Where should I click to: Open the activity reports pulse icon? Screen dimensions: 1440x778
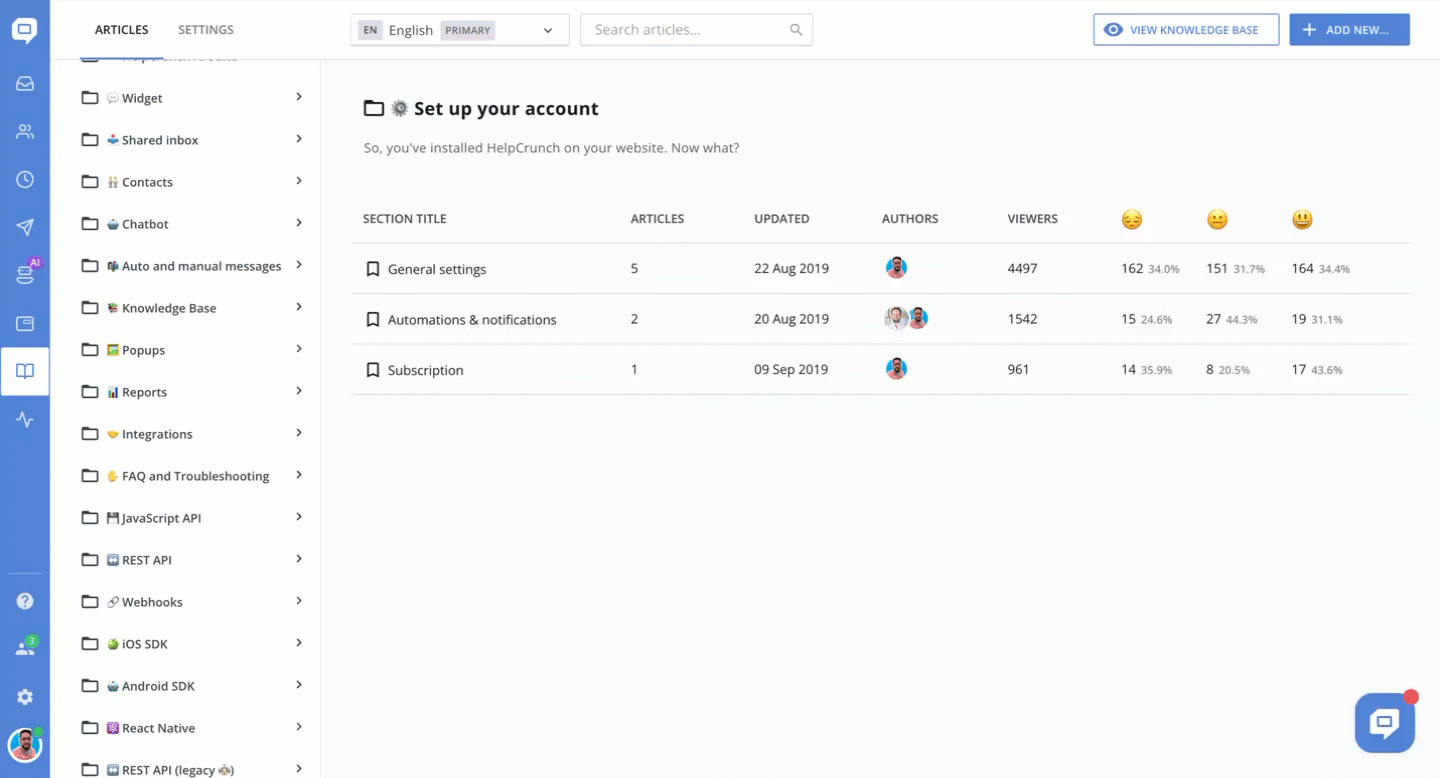coord(25,420)
